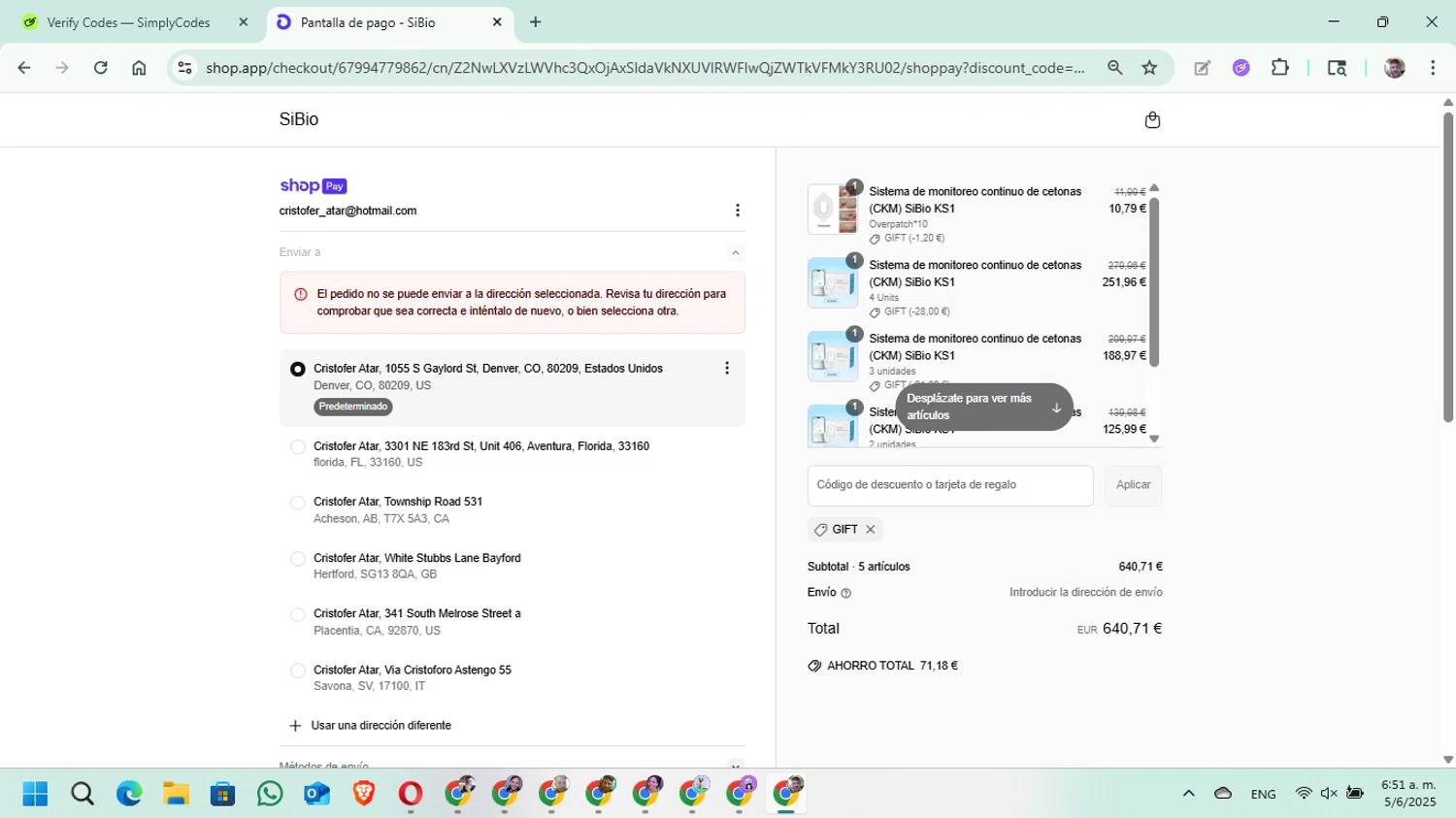This screenshot has width=1456, height=818.
Task: Click the 4 Units product thumbnail
Action: click(833, 282)
